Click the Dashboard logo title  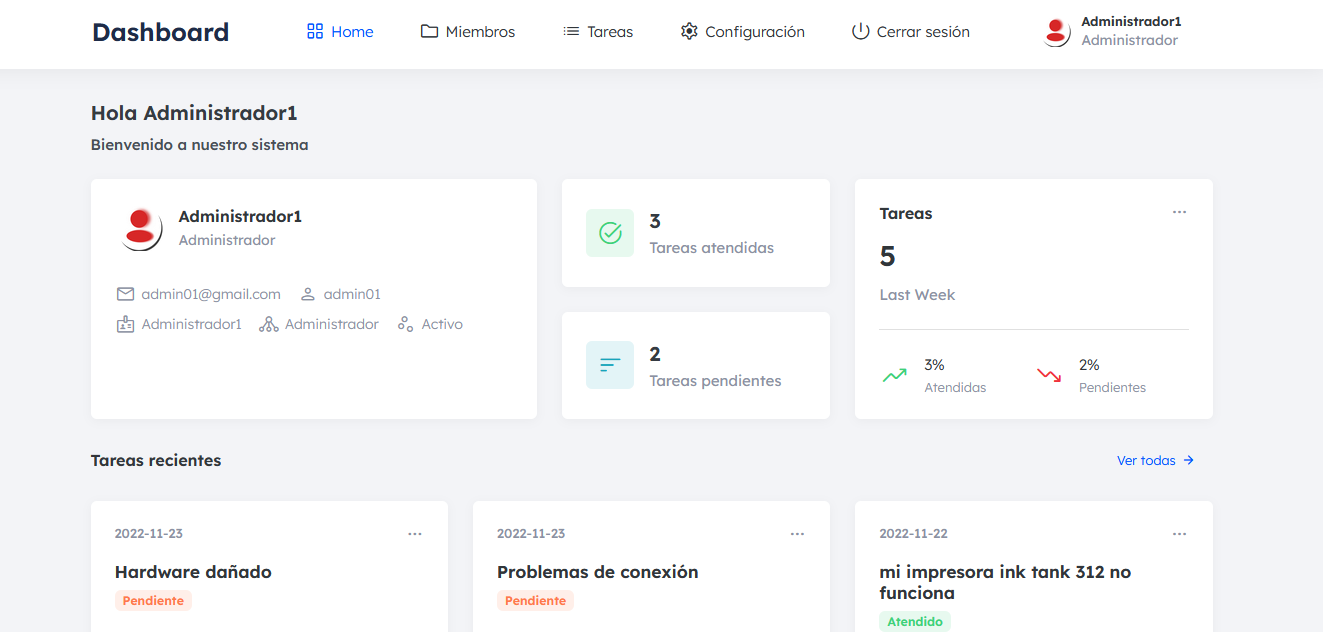click(160, 32)
